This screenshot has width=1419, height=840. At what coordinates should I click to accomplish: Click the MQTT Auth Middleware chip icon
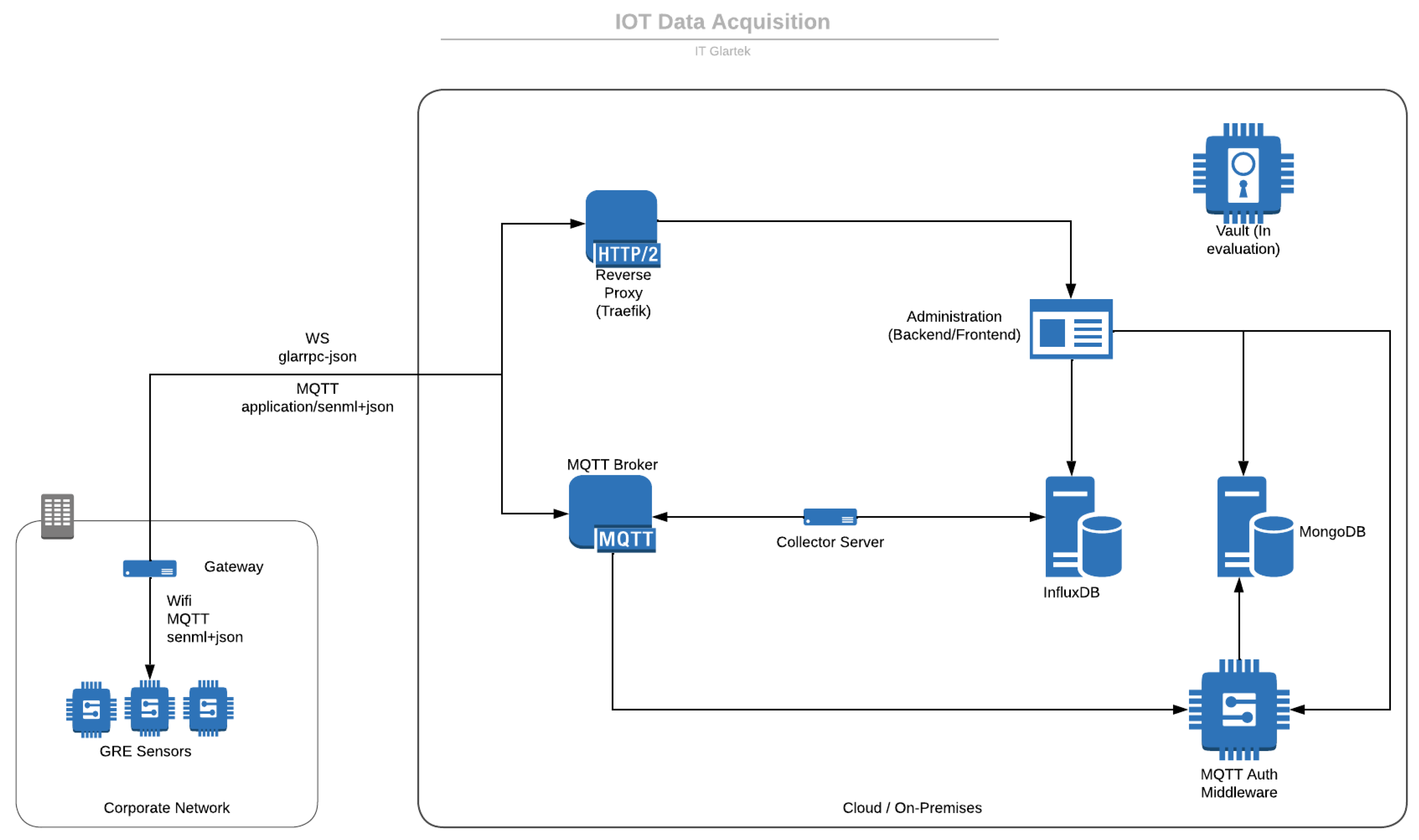tap(1238, 709)
